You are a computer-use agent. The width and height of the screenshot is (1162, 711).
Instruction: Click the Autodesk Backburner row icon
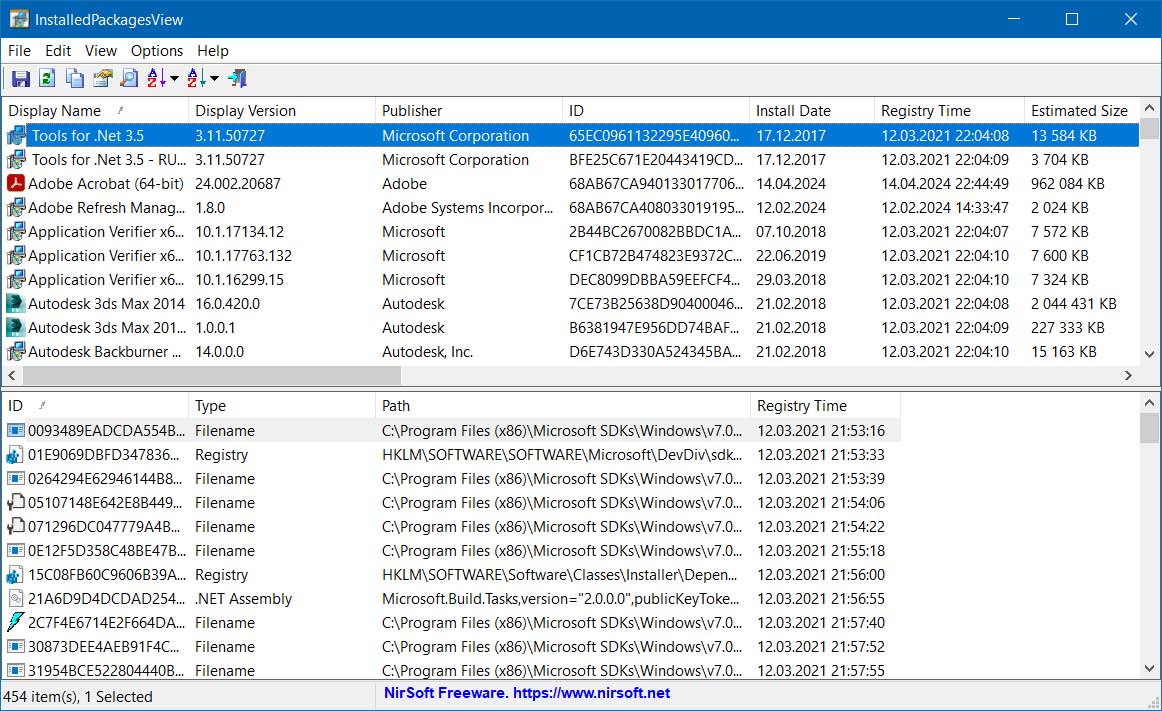pos(16,351)
